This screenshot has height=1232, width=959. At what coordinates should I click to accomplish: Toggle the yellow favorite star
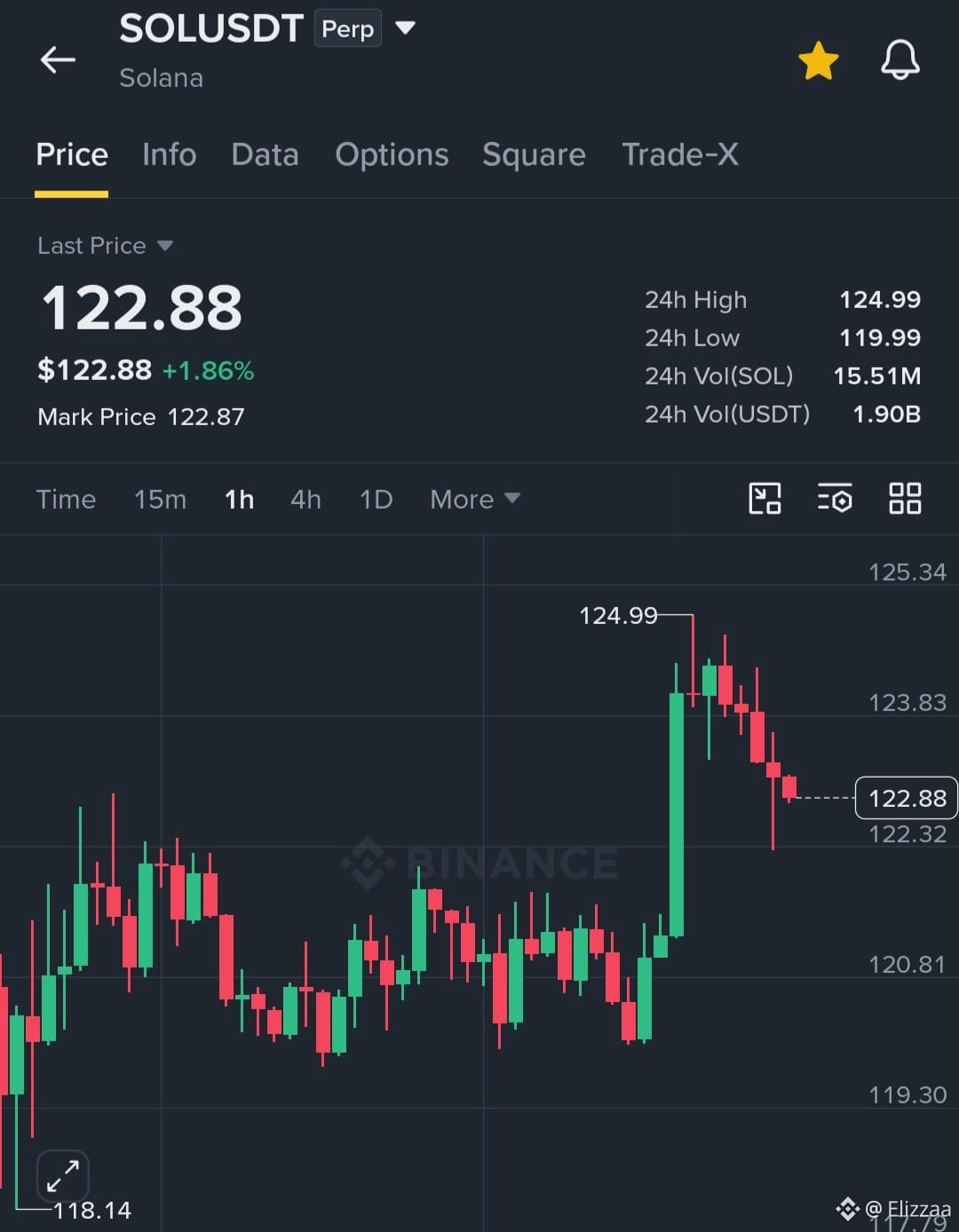(818, 60)
